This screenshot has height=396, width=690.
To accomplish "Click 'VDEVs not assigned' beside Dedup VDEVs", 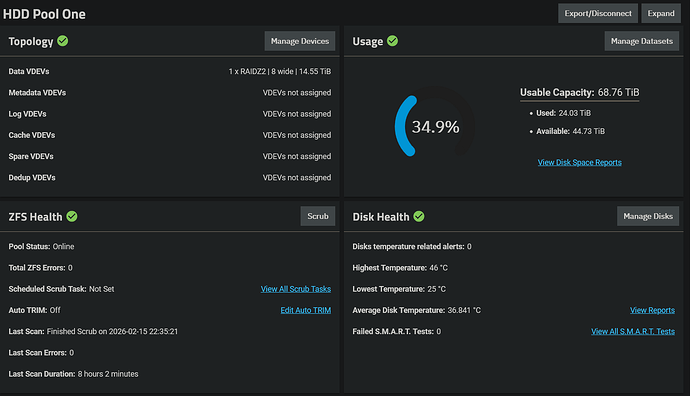I will (x=297, y=177).
